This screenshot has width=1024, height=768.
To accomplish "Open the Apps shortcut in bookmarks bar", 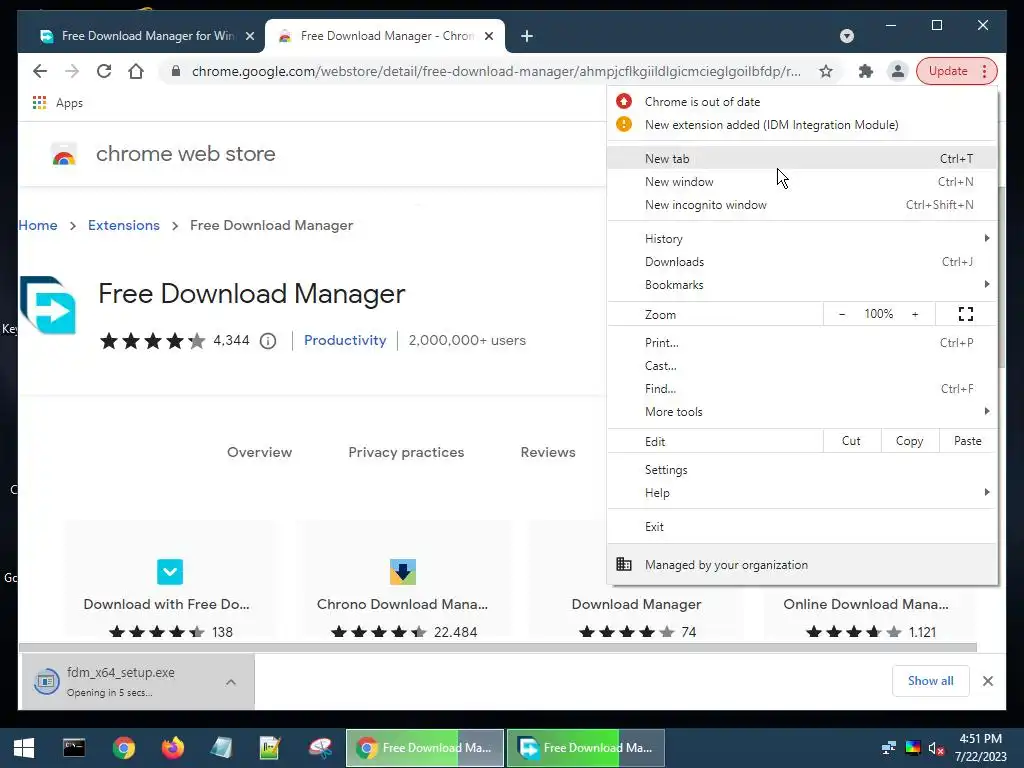I will coord(58,103).
